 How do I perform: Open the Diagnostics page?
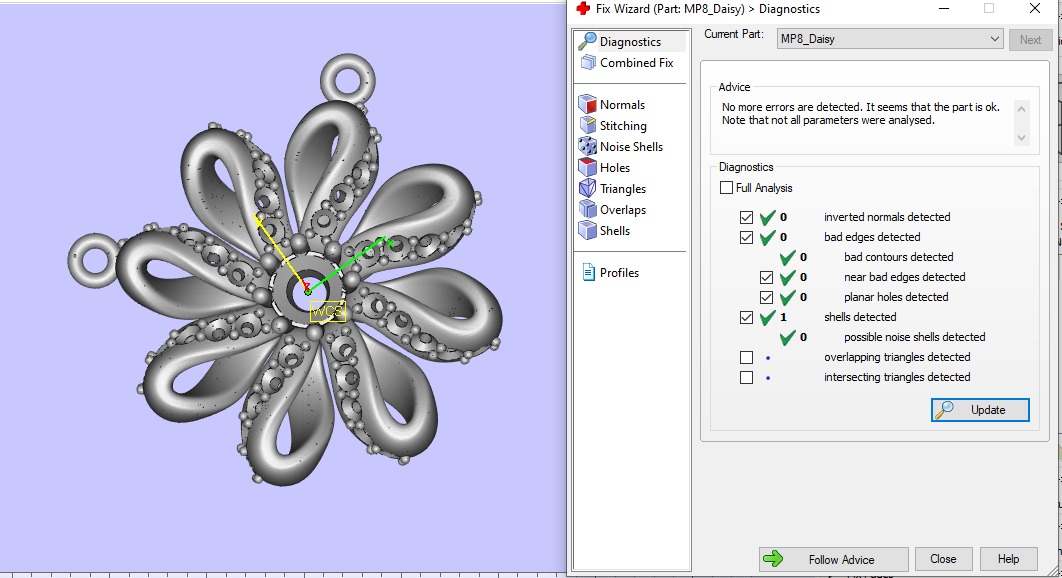coord(631,41)
